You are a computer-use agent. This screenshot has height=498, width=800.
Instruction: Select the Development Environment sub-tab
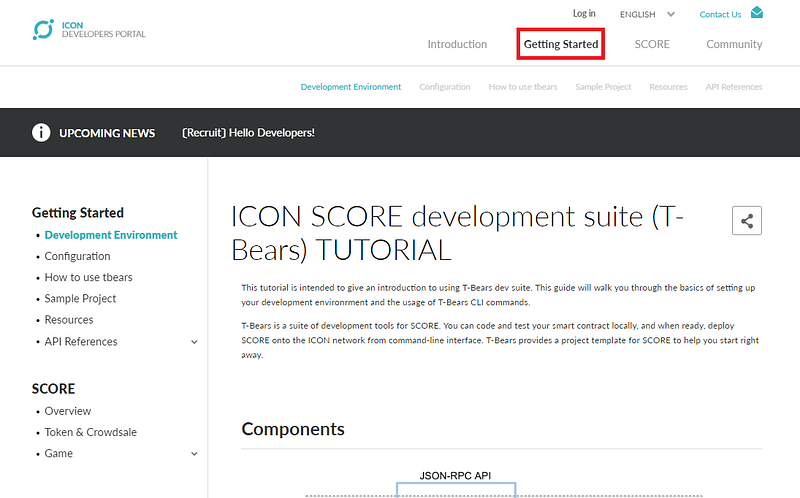(x=351, y=87)
